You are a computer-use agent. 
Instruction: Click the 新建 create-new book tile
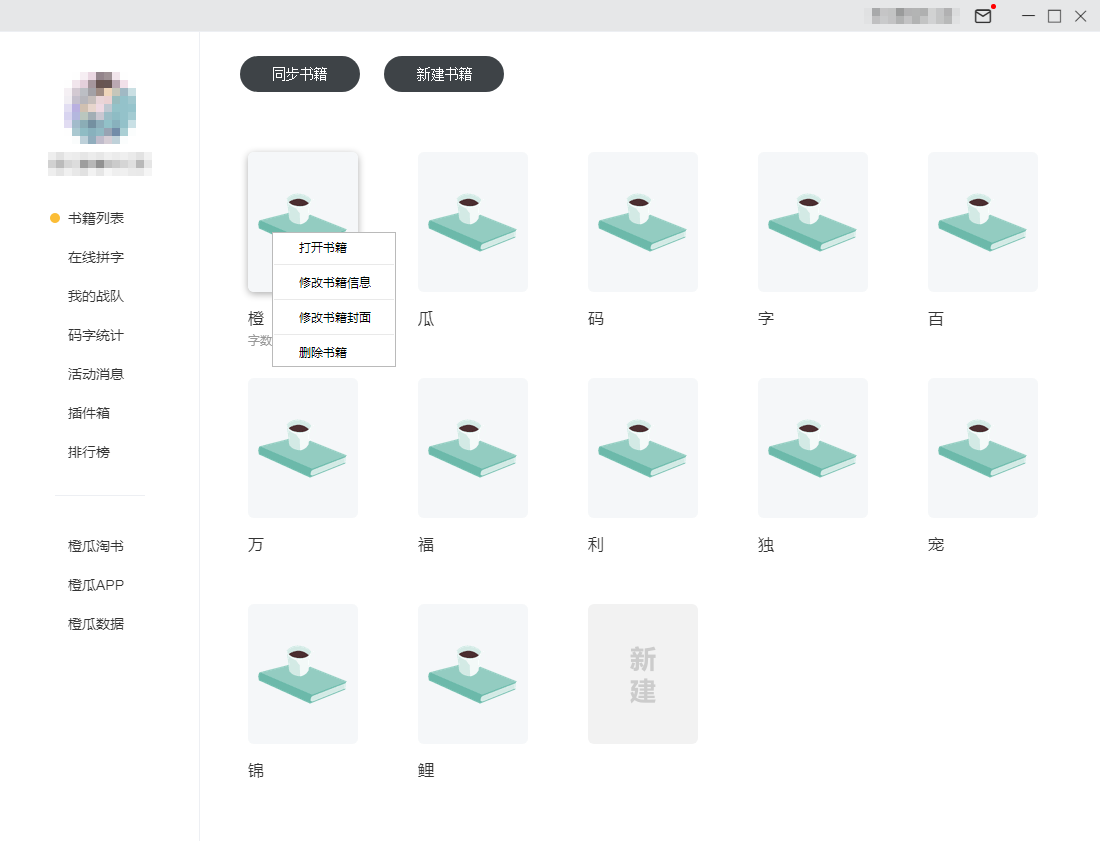pyautogui.click(x=642, y=673)
